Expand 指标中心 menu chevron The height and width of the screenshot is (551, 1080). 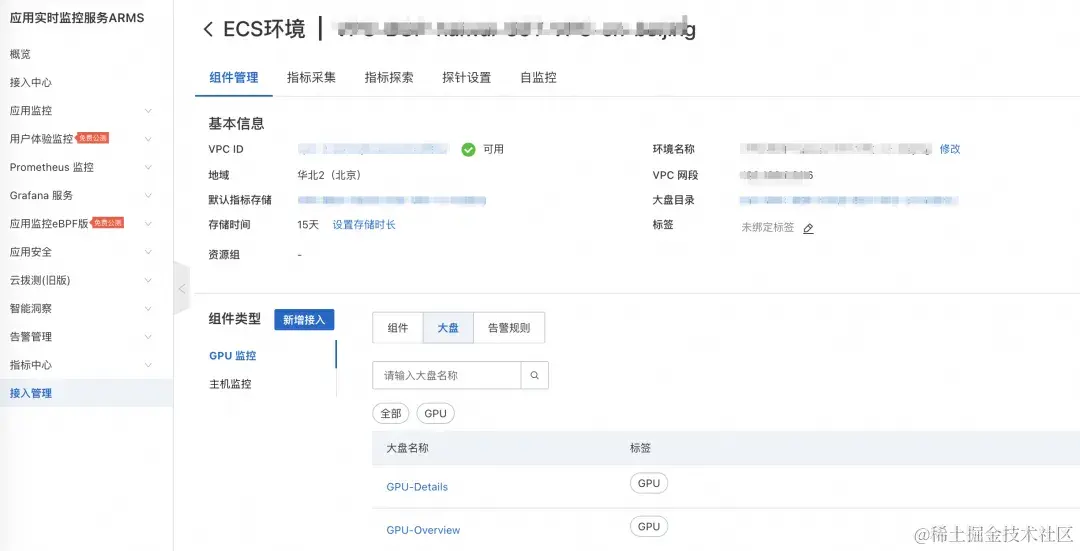pyautogui.click(x=148, y=365)
